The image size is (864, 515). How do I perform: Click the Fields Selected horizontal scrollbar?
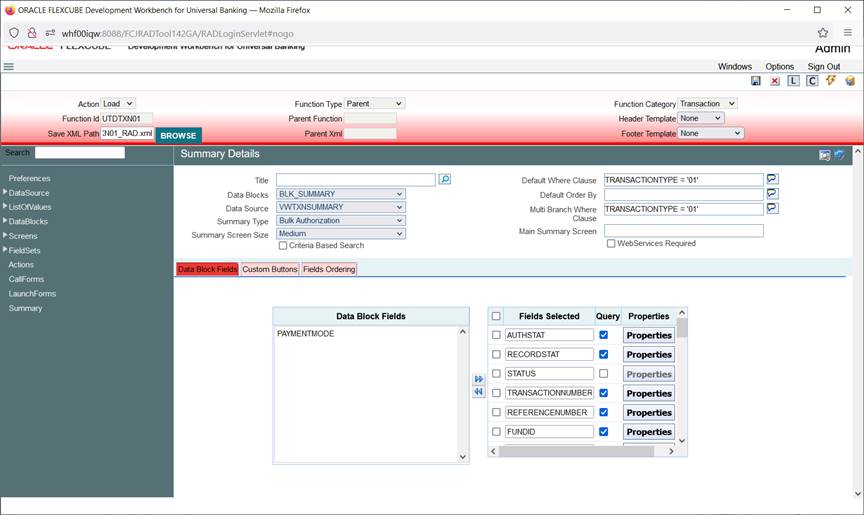click(576, 451)
